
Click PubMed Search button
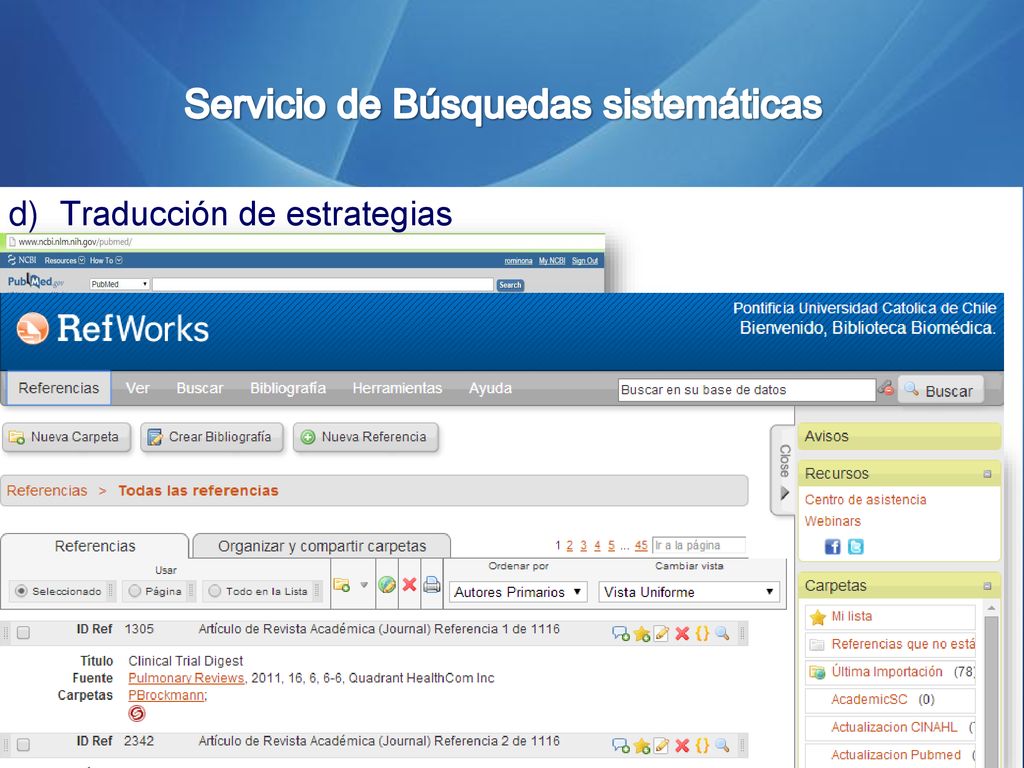[x=510, y=285]
